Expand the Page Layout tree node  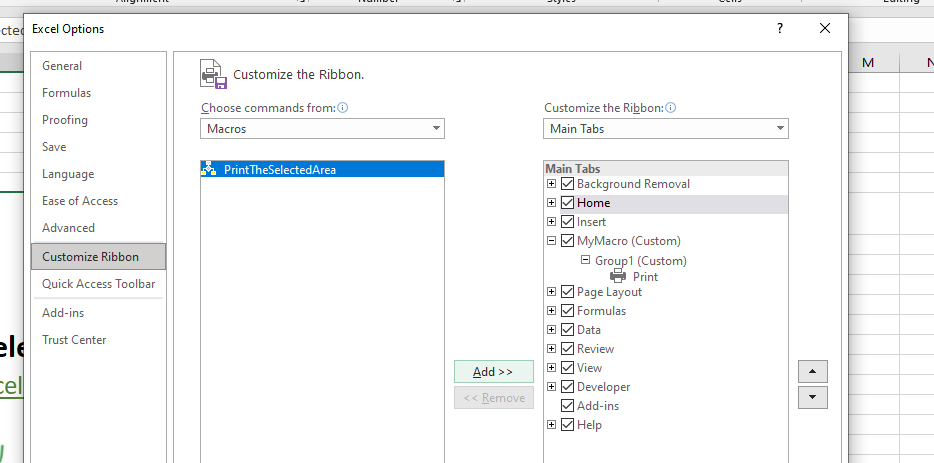(552, 291)
